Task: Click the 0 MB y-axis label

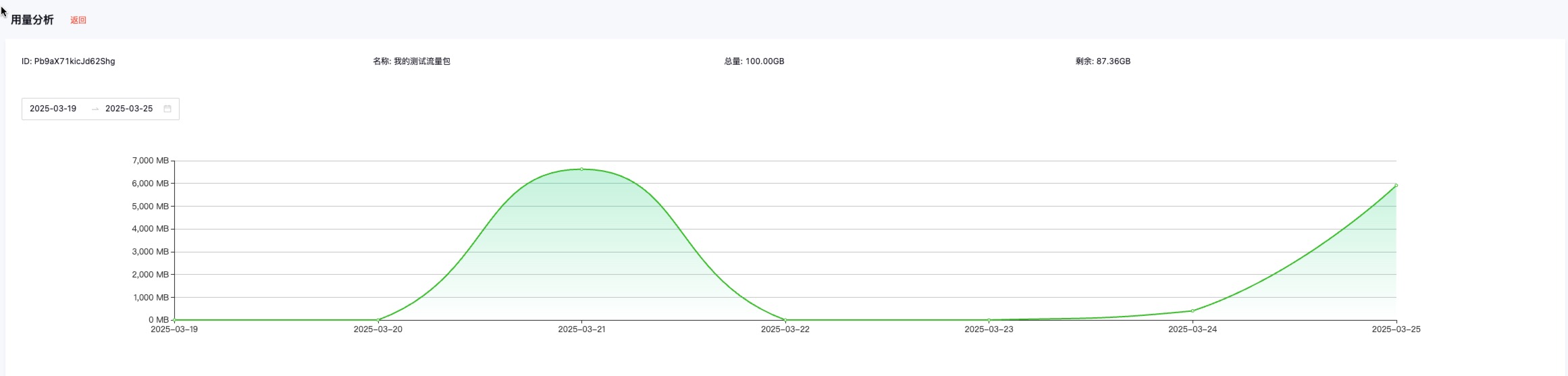Action: click(x=159, y=320)
